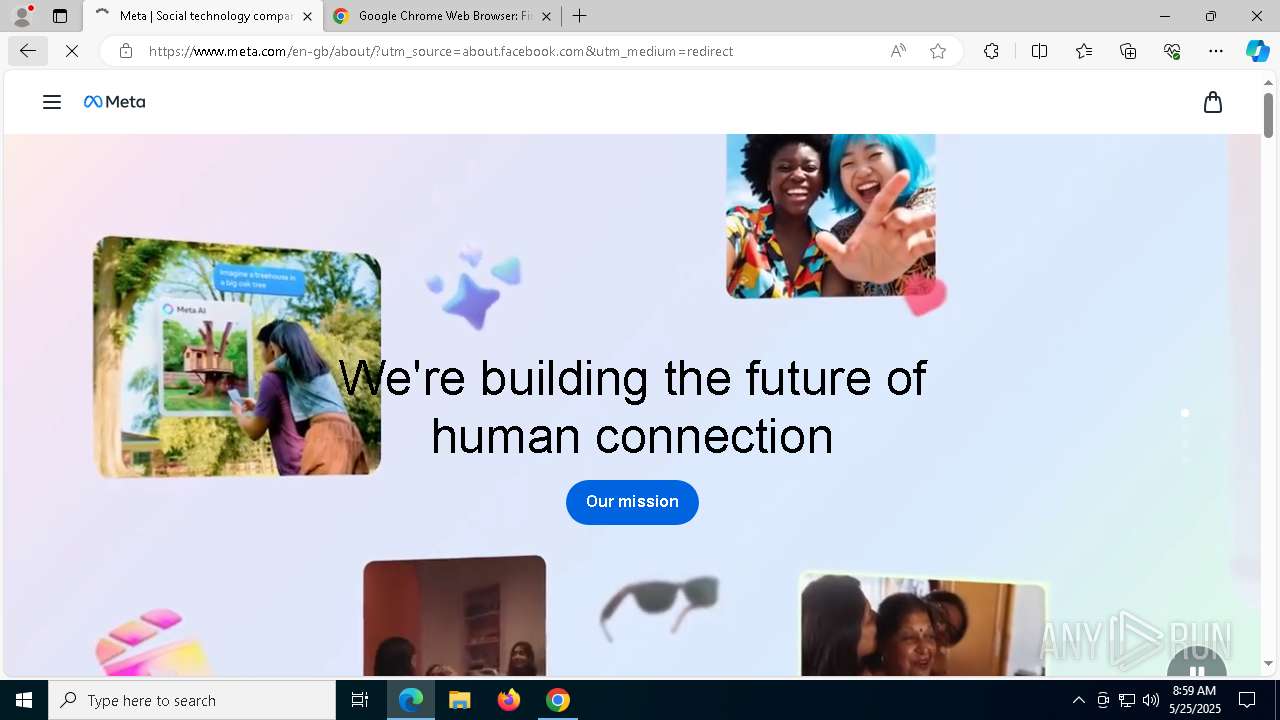Viewport: 1280px width, 720px height.
Task: Open the volume speaker icon
Action: (1150, 700)
